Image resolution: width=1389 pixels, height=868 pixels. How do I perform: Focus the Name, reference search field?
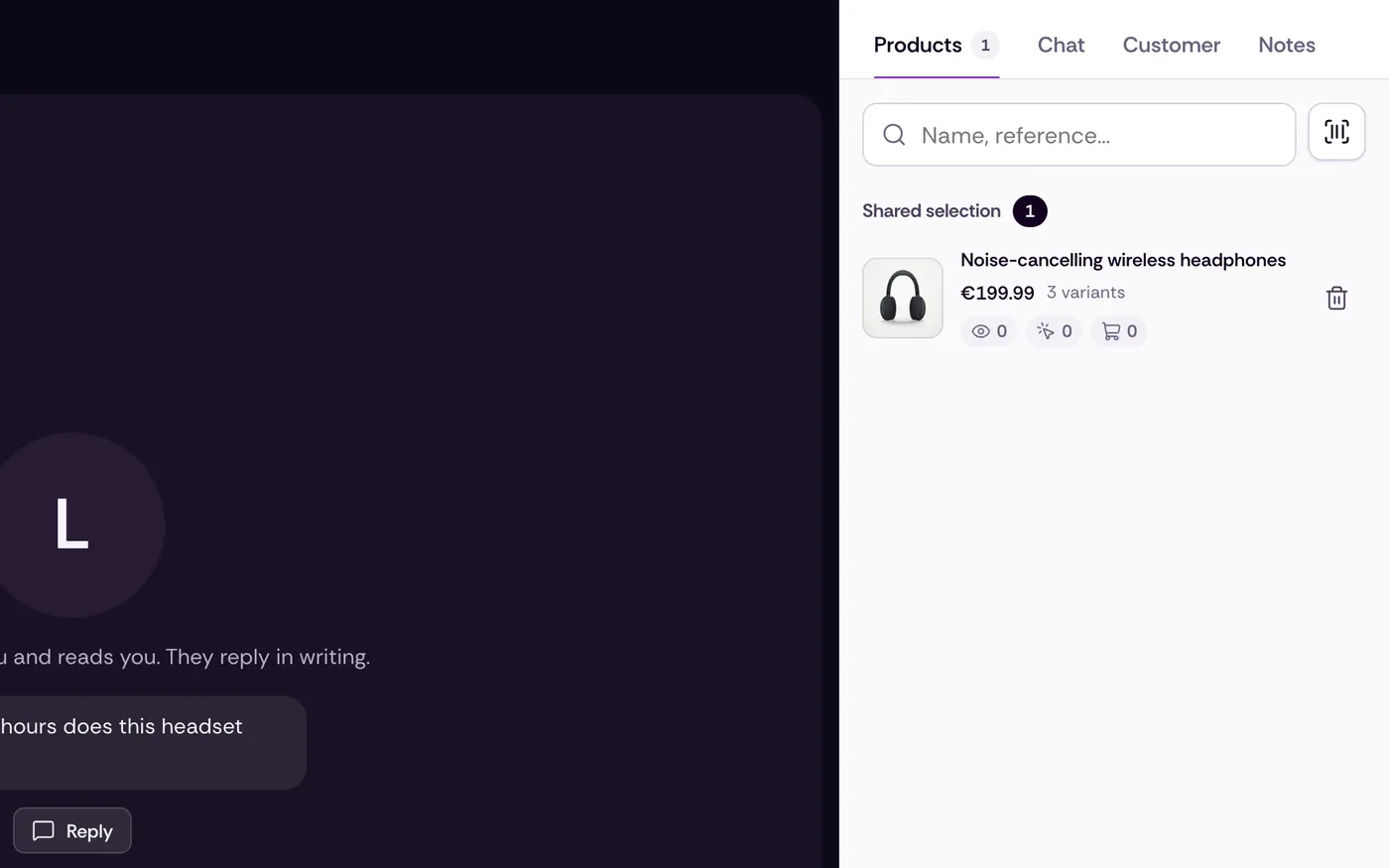click(x=1078, y=135)
